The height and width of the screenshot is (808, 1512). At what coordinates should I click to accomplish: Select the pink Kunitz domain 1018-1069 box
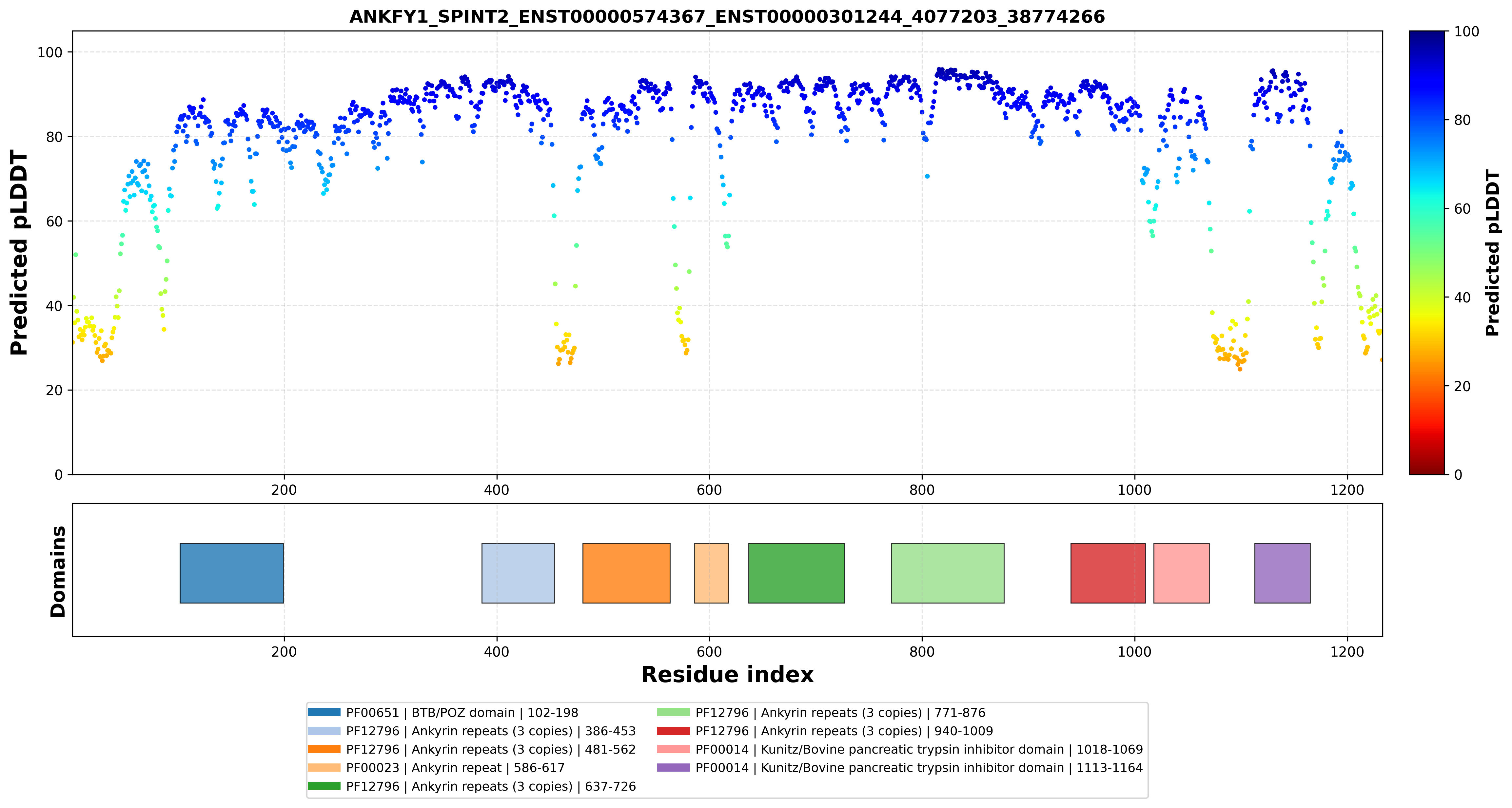tap(1181, 573)
